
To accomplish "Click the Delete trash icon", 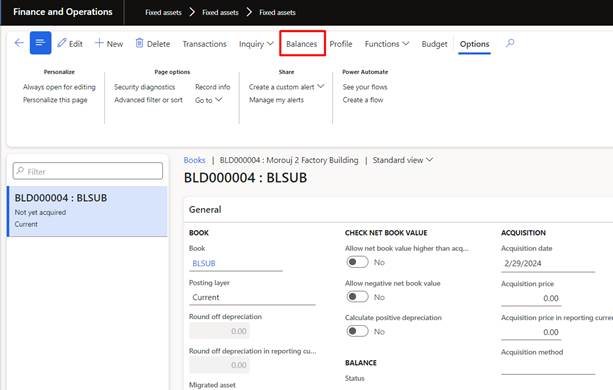I will click(139, 43).
